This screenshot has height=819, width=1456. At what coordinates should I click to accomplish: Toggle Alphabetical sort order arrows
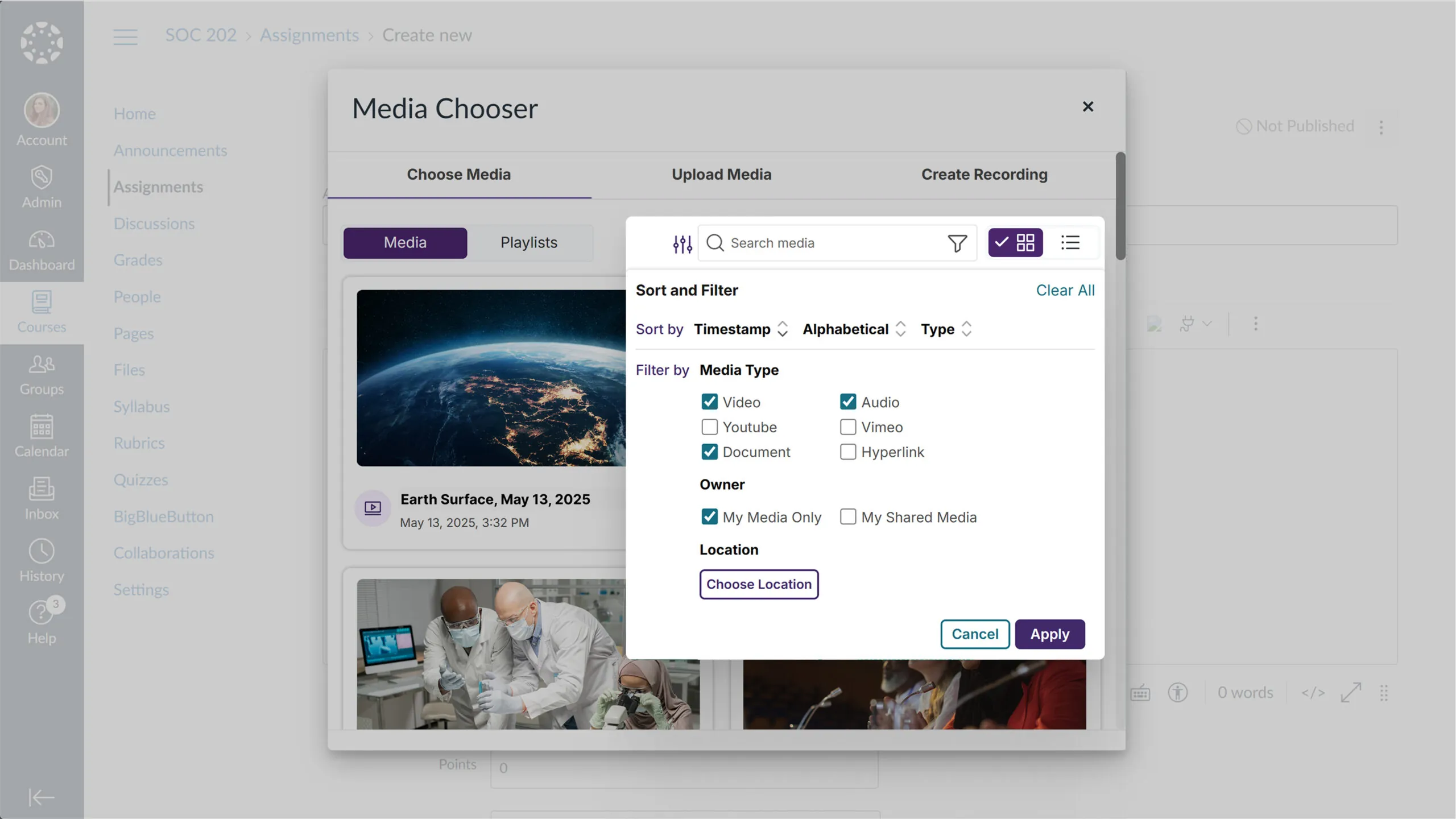click(x=900, y=329)
